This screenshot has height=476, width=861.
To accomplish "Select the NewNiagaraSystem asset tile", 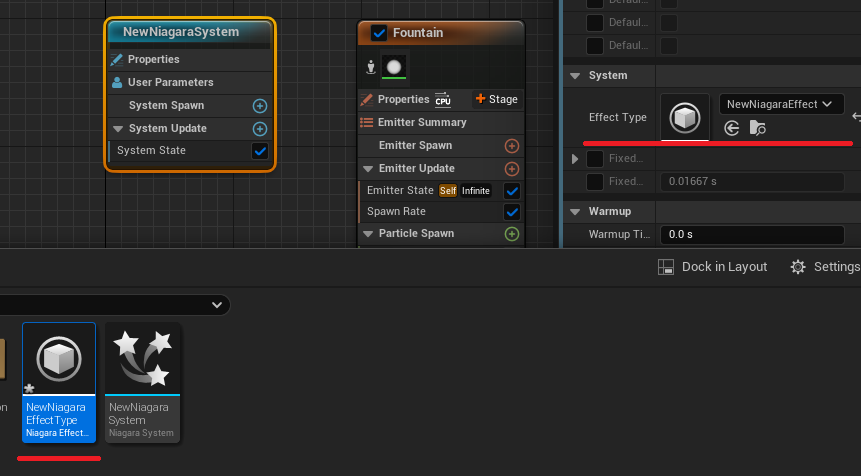I will pyautogui.click(x=142, y=383).
